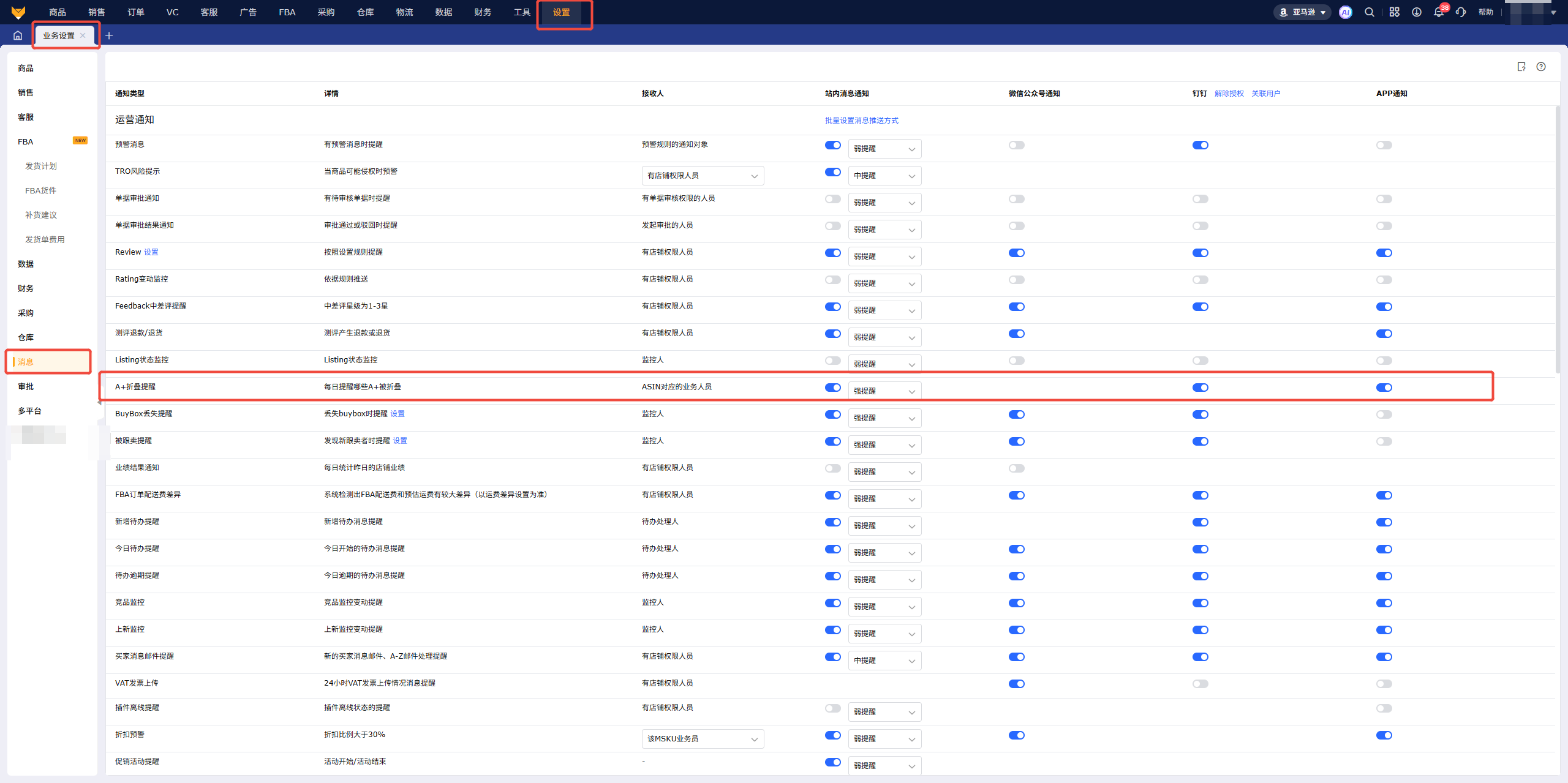Enable the in-site message toggle for 单据审批通知
Viewport: 1568px width, 783px height.
click(833, 199)
